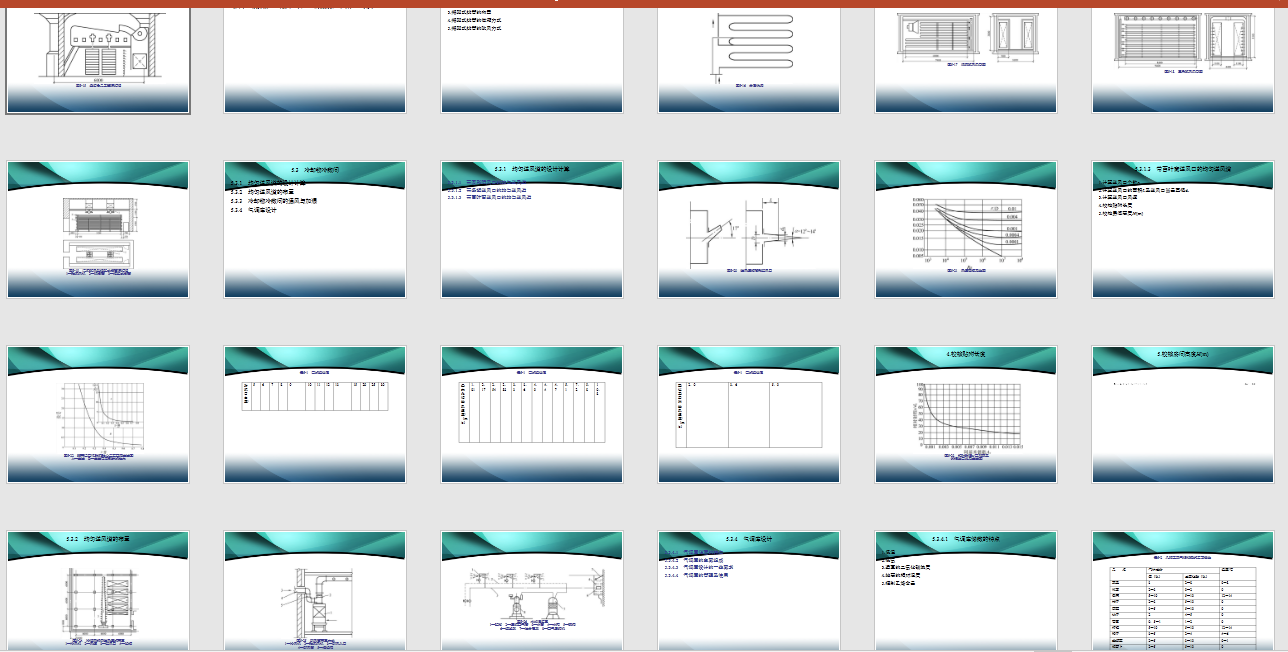Open the slide titled 5.2.2 with floor plan
Image resolution: width=1288 pixels, height=652 pixels.
97,592
